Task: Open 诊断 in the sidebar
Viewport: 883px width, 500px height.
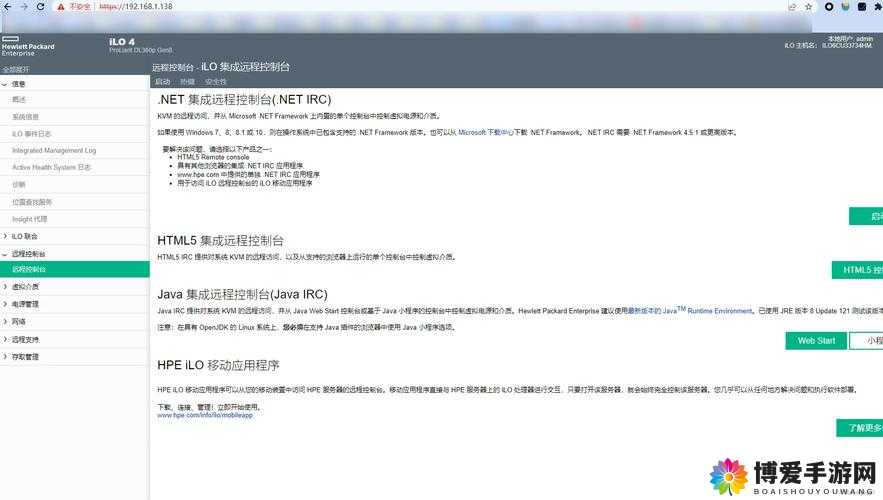Action: coord(19,185)
